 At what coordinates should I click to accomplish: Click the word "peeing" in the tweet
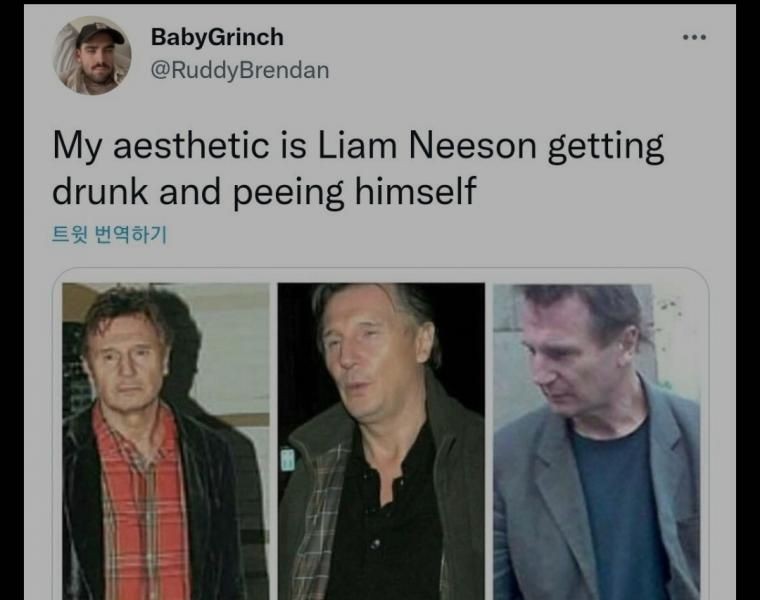[288, 194]
